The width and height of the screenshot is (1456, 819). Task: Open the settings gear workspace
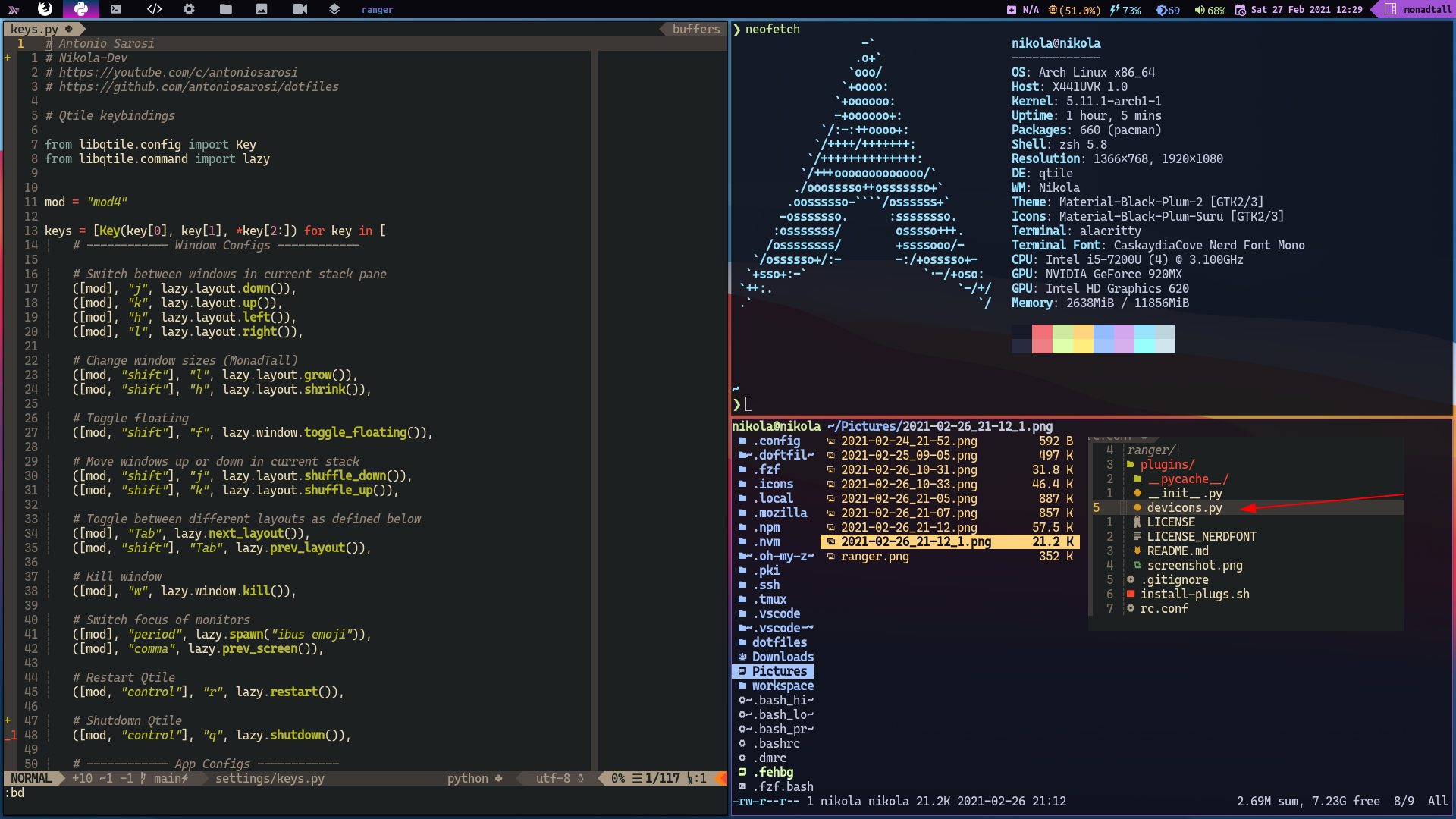pyautogui.click(x=189, y=9)
